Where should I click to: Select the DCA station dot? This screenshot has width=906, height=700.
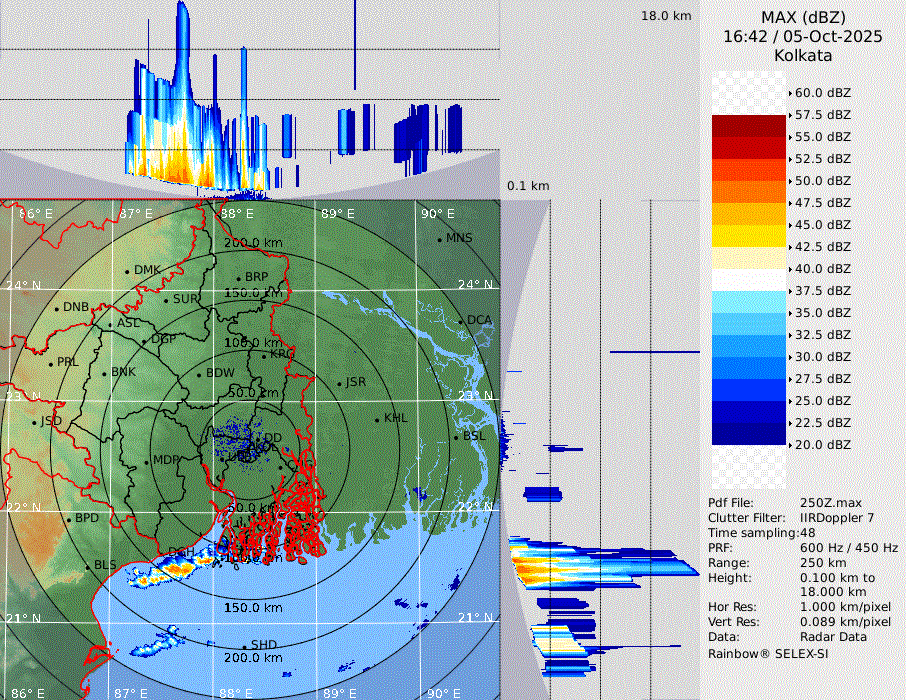[x=461, y=321]
